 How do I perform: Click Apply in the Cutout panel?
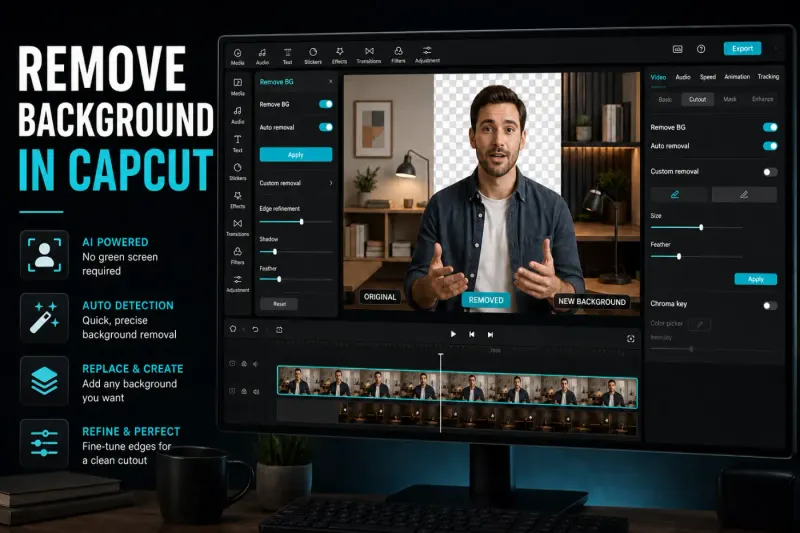[756, 279]
